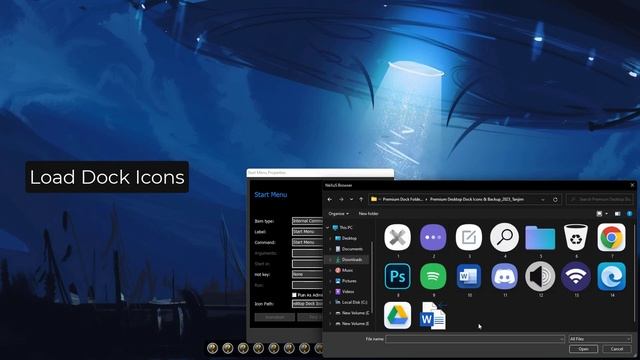Open Documents in the navigation pane
This screenshot has height=360, width=640.
click(x=349, y=249)
